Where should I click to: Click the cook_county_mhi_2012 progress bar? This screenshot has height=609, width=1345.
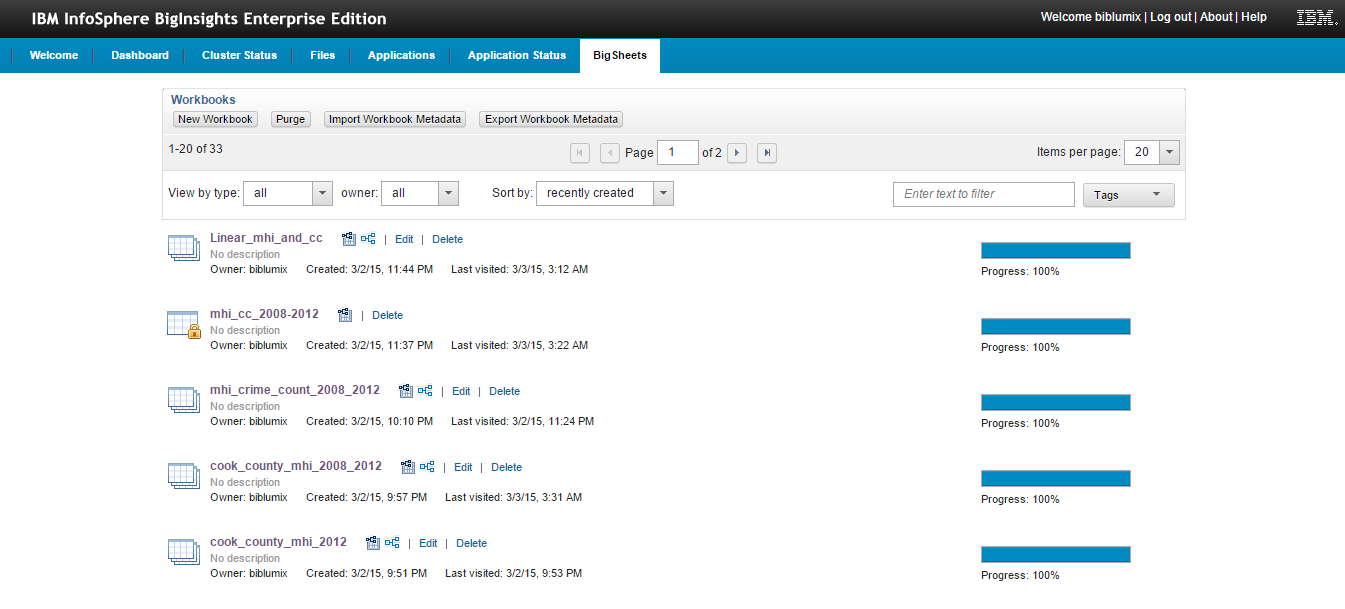[x=1056, y=555]
